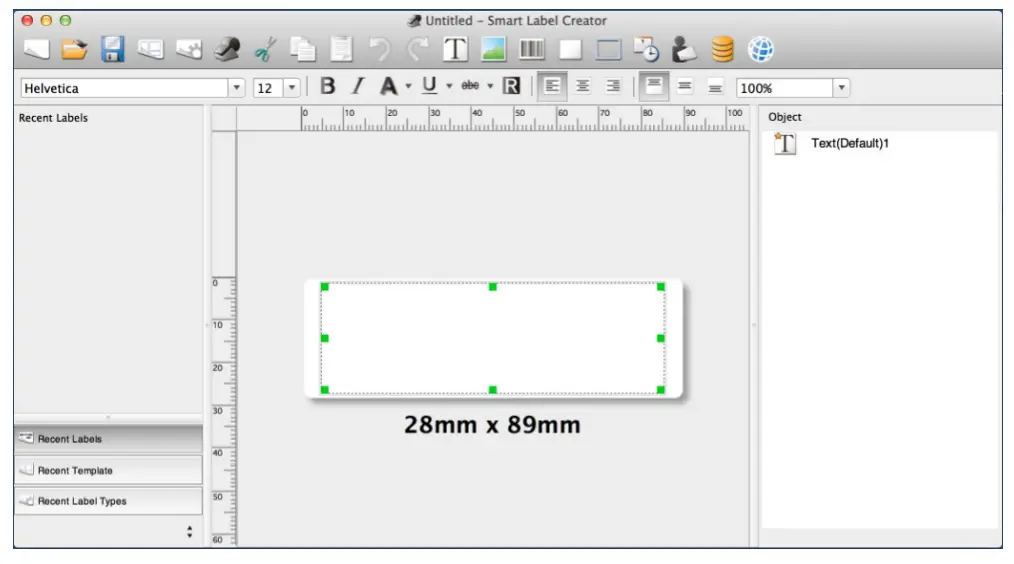Switch to the Recent Template tab

point(108,470)
